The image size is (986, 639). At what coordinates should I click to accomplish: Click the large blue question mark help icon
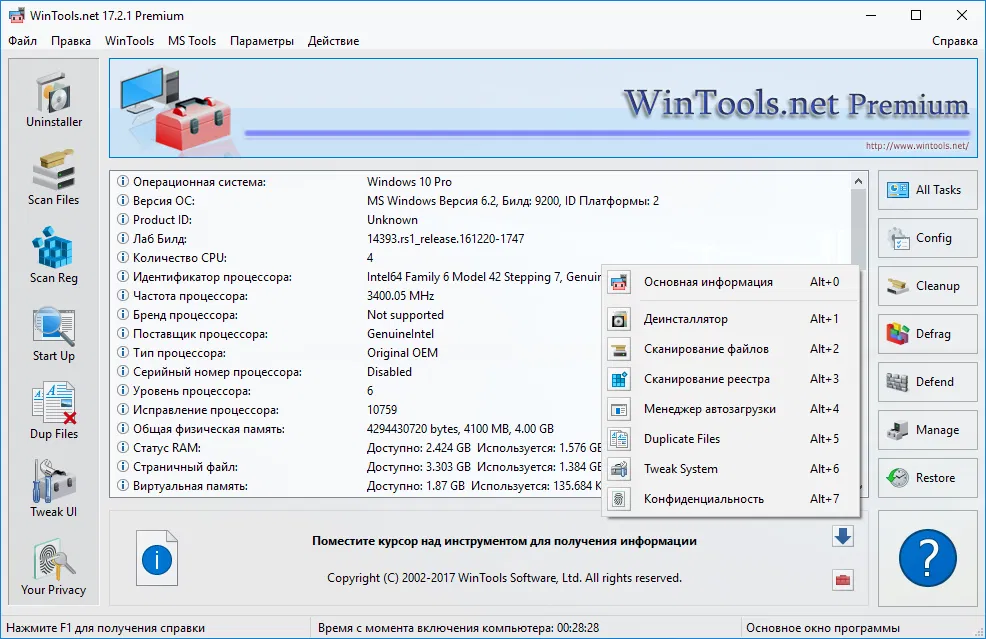tap(928, 558)
